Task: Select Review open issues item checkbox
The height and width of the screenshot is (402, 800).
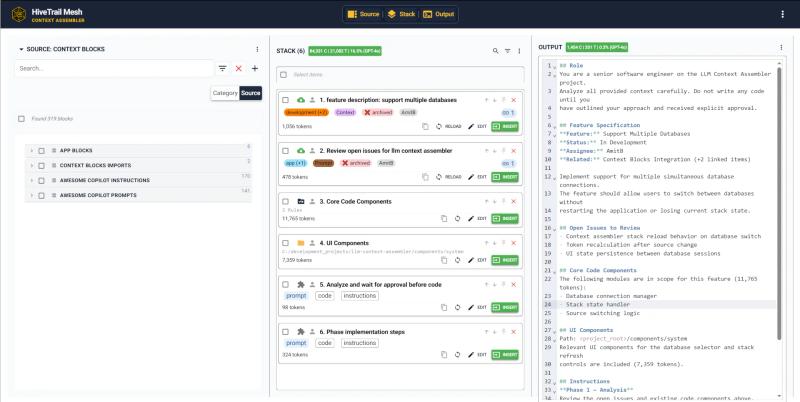Action: [x=286, y=151]
